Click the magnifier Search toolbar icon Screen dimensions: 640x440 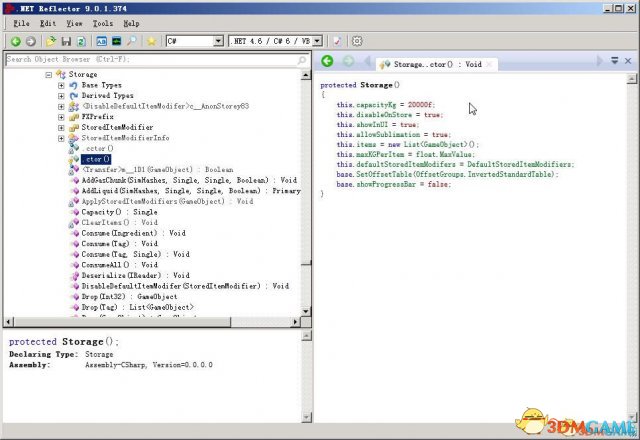(x=131, y=41)
